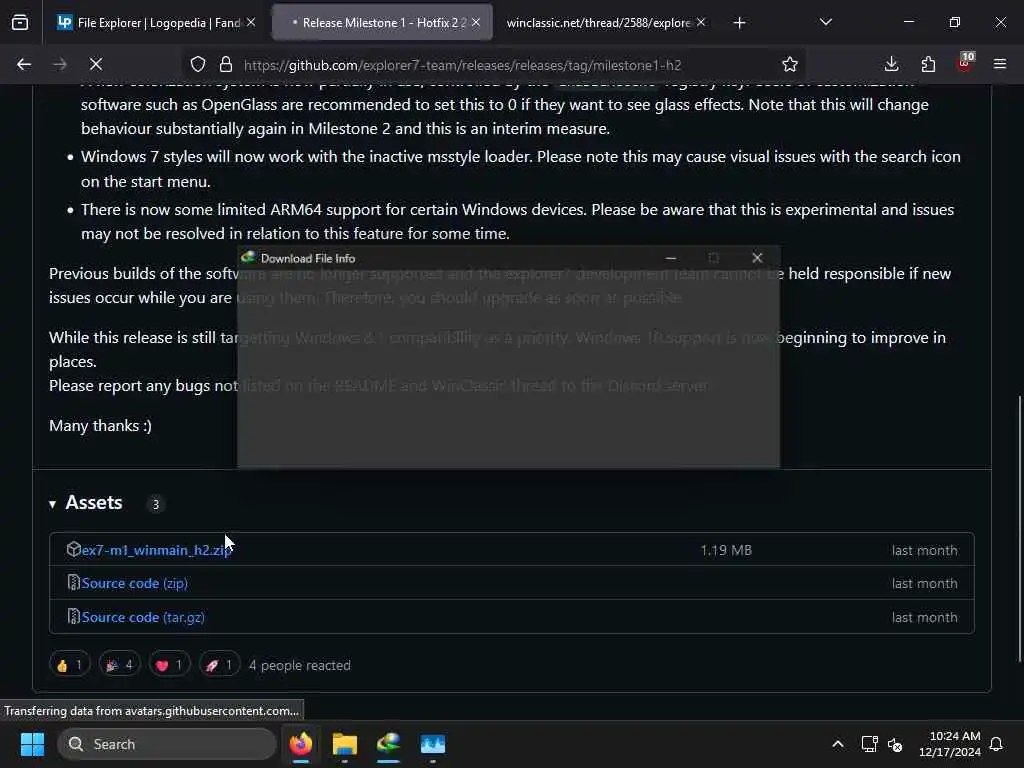Open the extension with badge 10
The width and height of the screenshot is (1024, 768).
coord(965,63)
